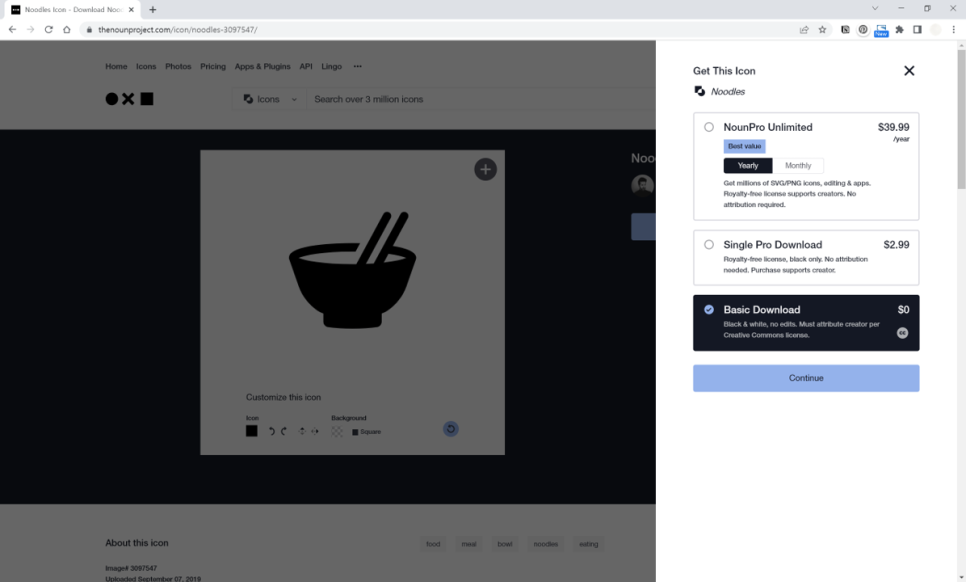
Task: Expand the more options ellipsis in navigation
Action: (357, 67)
